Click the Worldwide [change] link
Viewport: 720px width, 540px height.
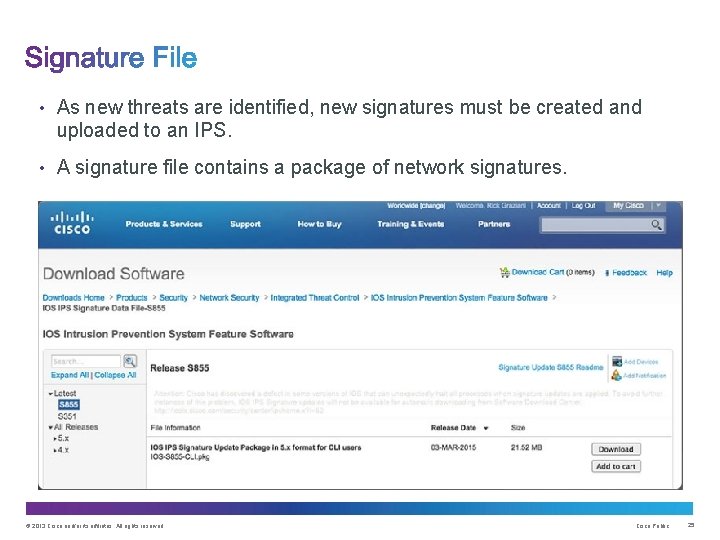[x=416, y=206]
